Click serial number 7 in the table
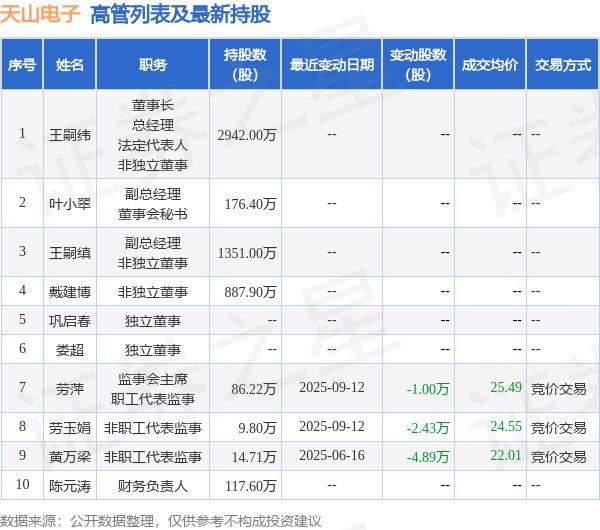The image size is (600, 530). point(22,387)
